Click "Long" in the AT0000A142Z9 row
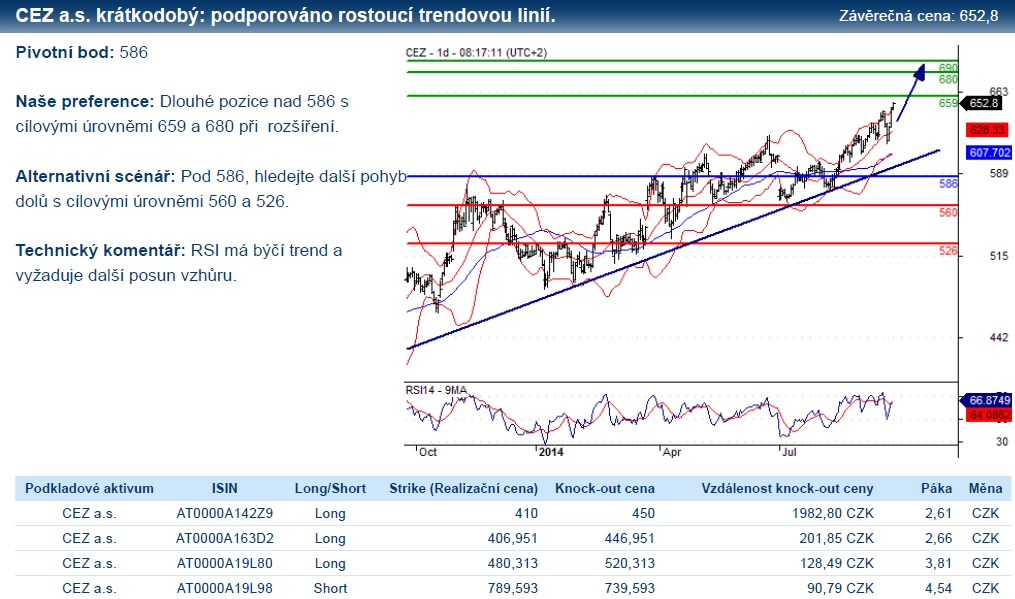Image resolution: width=1015 pixels, height=599 pixels. tap(330, 514)
